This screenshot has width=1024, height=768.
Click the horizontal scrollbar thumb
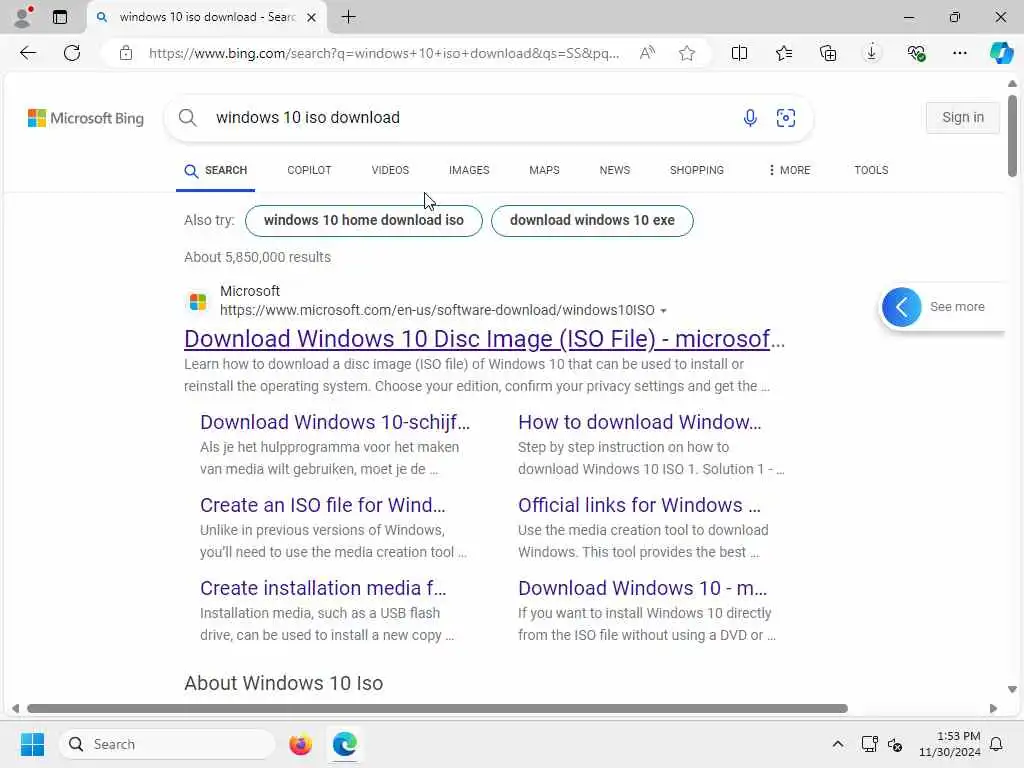438,709
